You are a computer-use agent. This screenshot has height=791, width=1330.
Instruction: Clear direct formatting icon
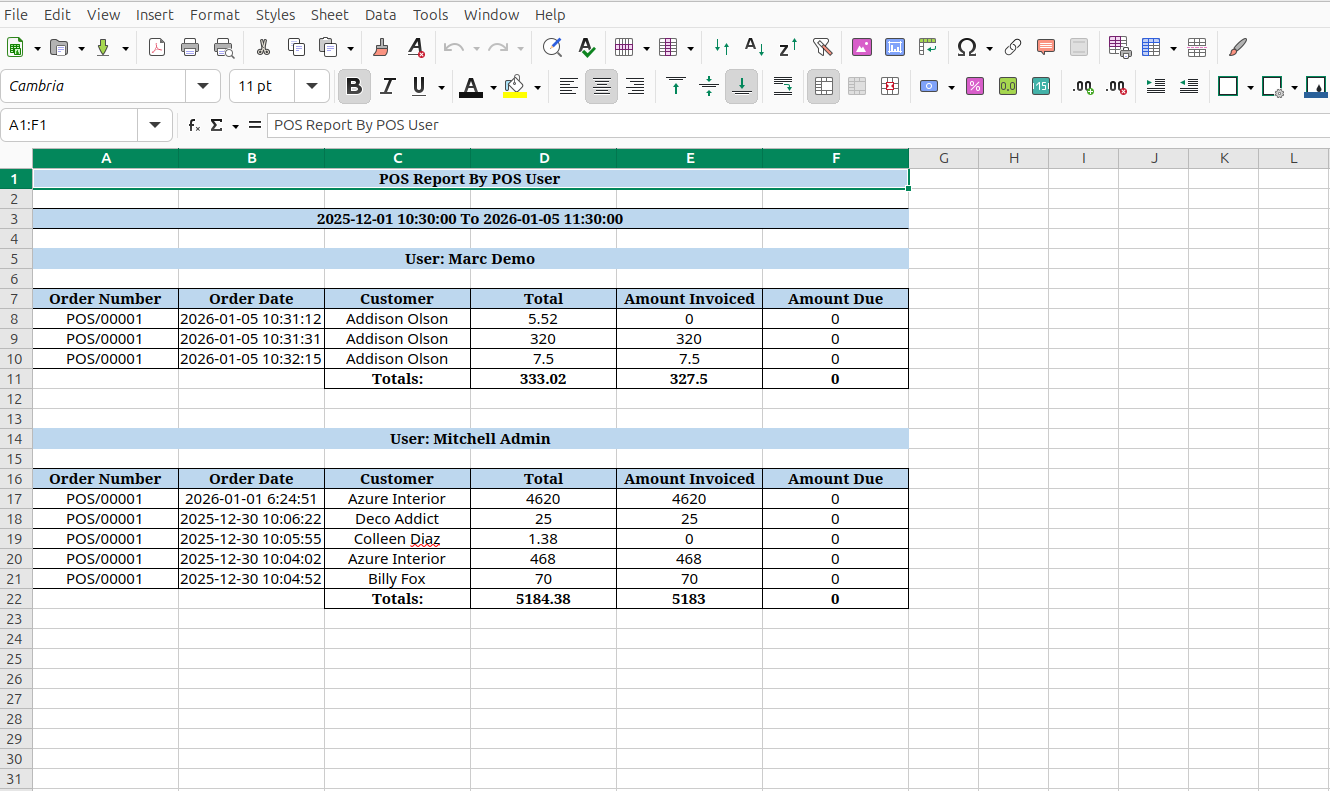pos(416,47)
